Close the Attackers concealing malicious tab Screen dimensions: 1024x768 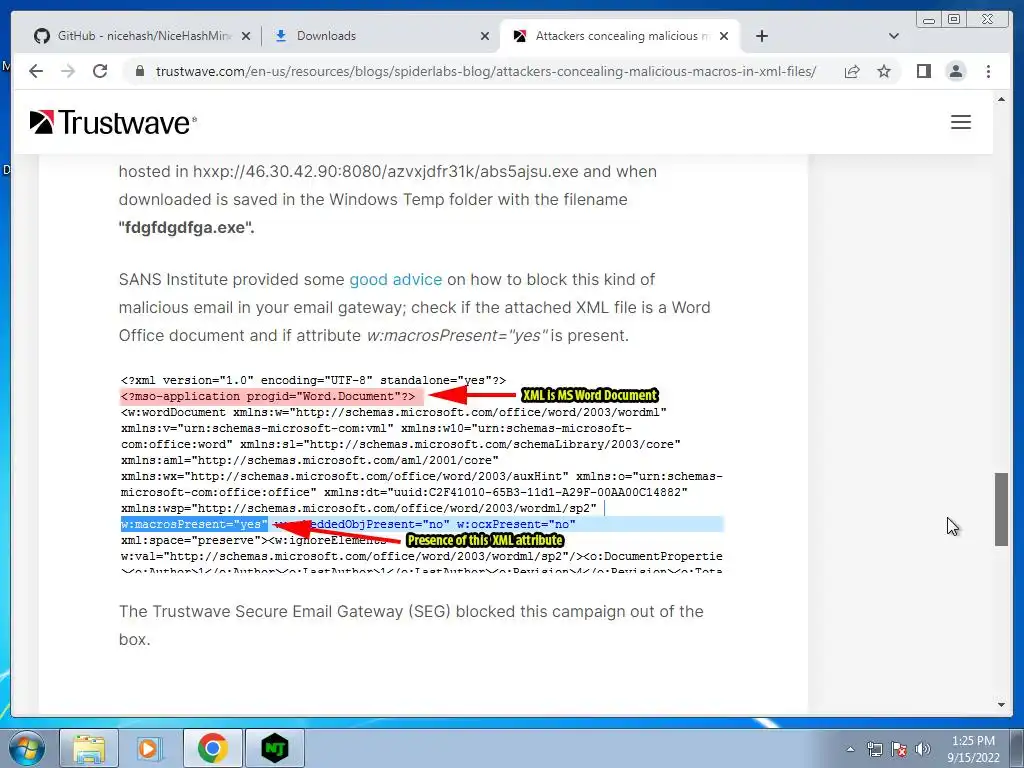[x=724, y=36]
